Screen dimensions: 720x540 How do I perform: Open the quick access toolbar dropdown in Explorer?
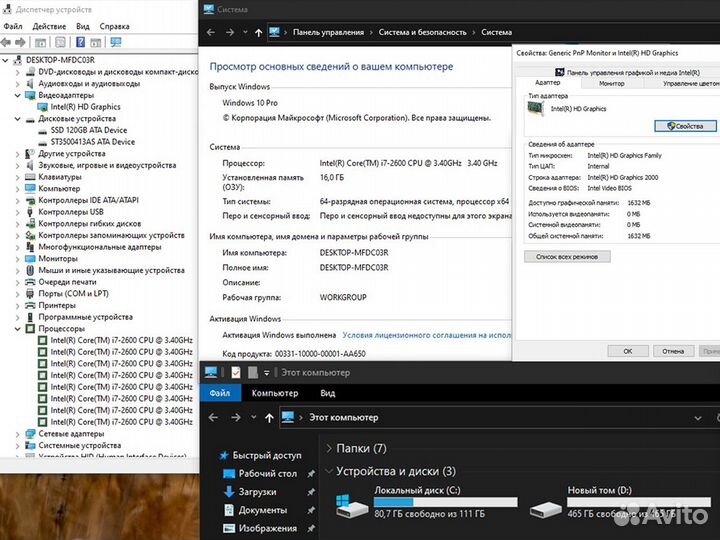point(266,373)
